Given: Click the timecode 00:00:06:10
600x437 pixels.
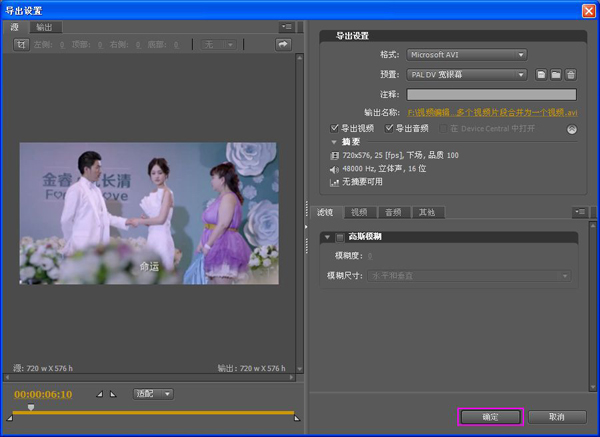Looking at the screenshot, I should [43, 394].
